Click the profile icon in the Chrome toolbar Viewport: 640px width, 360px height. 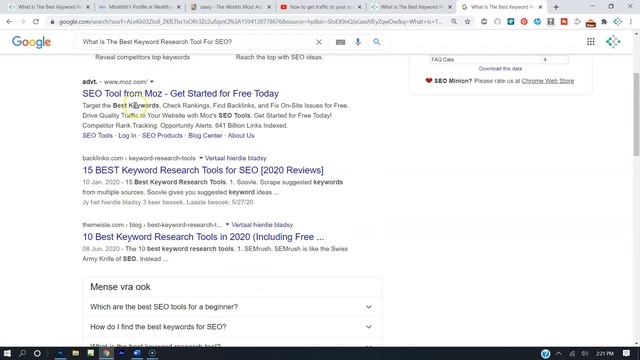click(618, 22)
